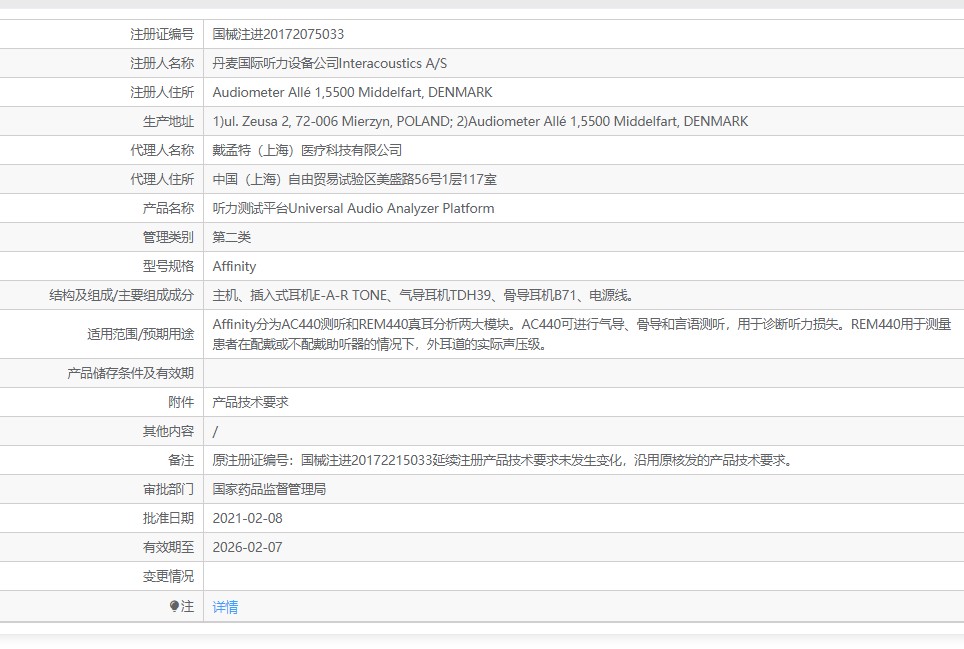Viewport: 964px width, 649px height.
Task: Click the 注册人住所 label
Action: 162,92
